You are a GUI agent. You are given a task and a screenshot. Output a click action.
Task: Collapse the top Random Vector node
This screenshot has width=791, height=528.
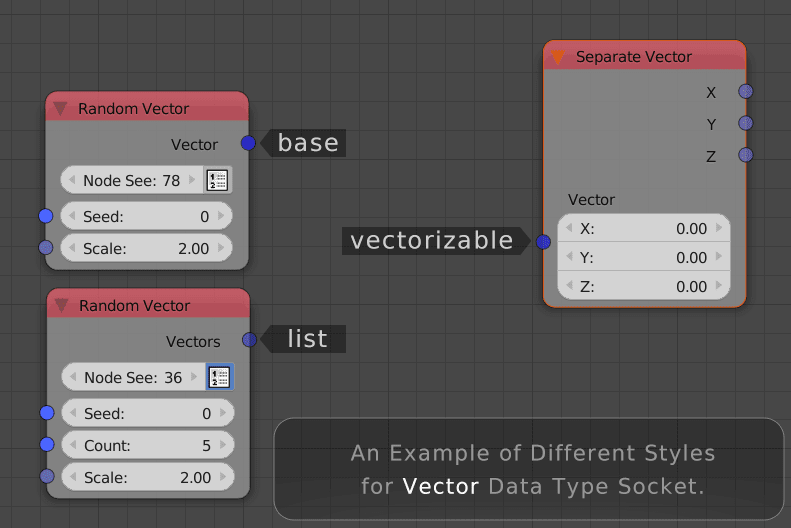point(61,108)
